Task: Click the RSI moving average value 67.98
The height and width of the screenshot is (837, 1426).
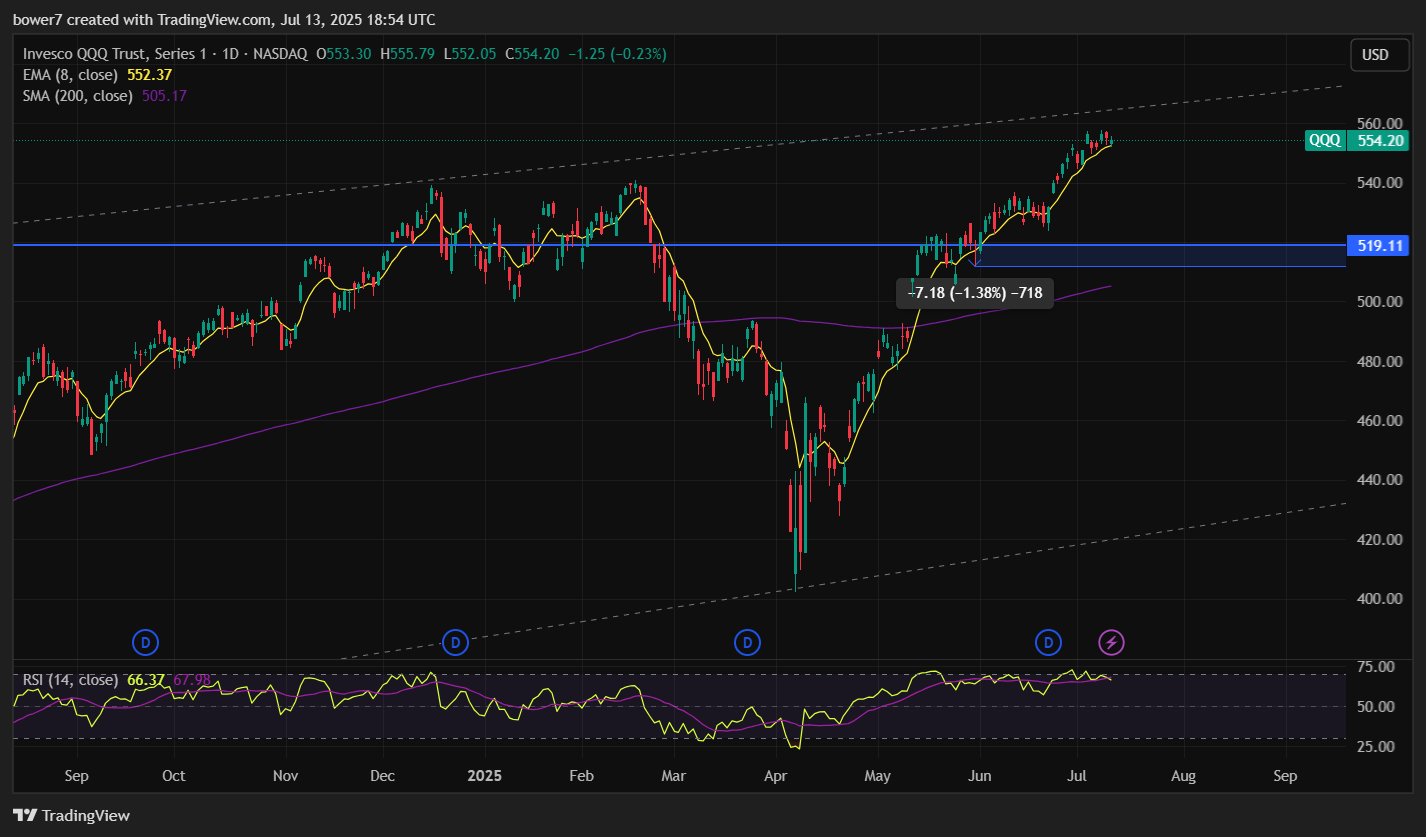Action: coord(192,680)
